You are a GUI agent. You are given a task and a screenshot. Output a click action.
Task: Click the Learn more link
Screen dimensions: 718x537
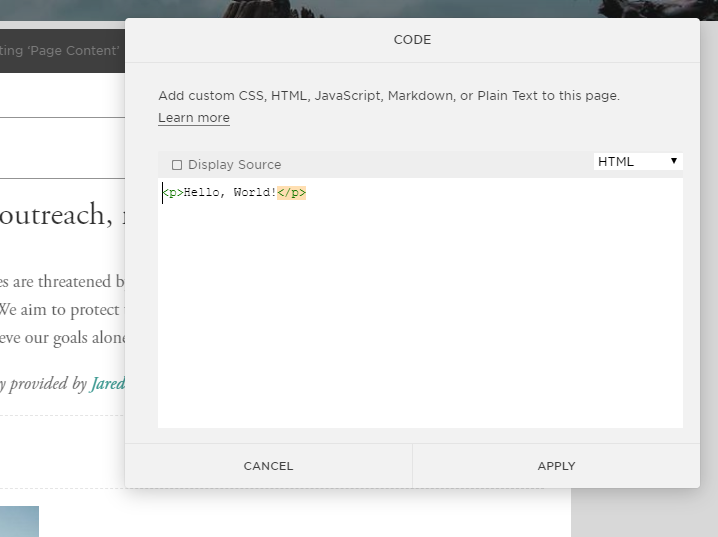click(194, 118)
